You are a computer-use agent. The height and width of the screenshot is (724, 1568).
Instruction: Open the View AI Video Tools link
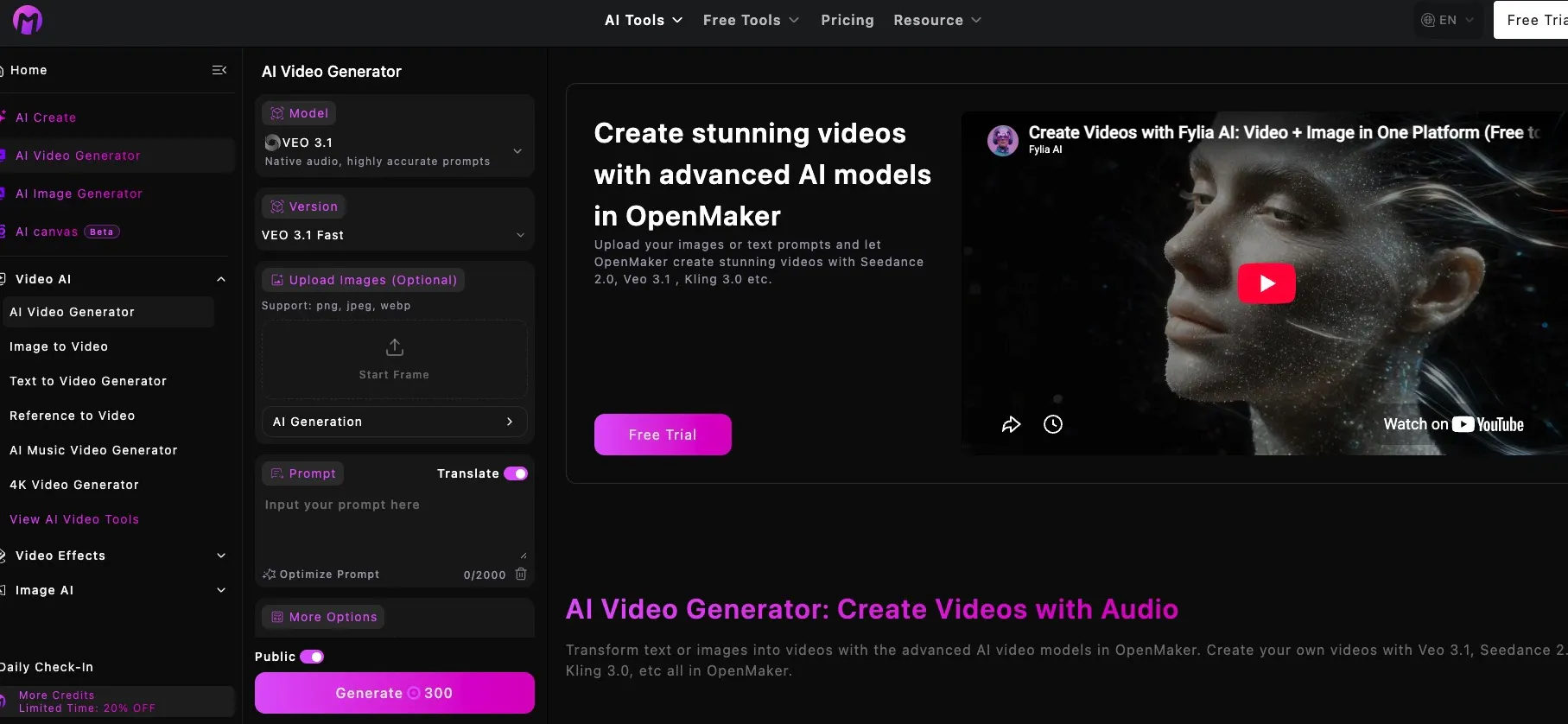point(74,519)
